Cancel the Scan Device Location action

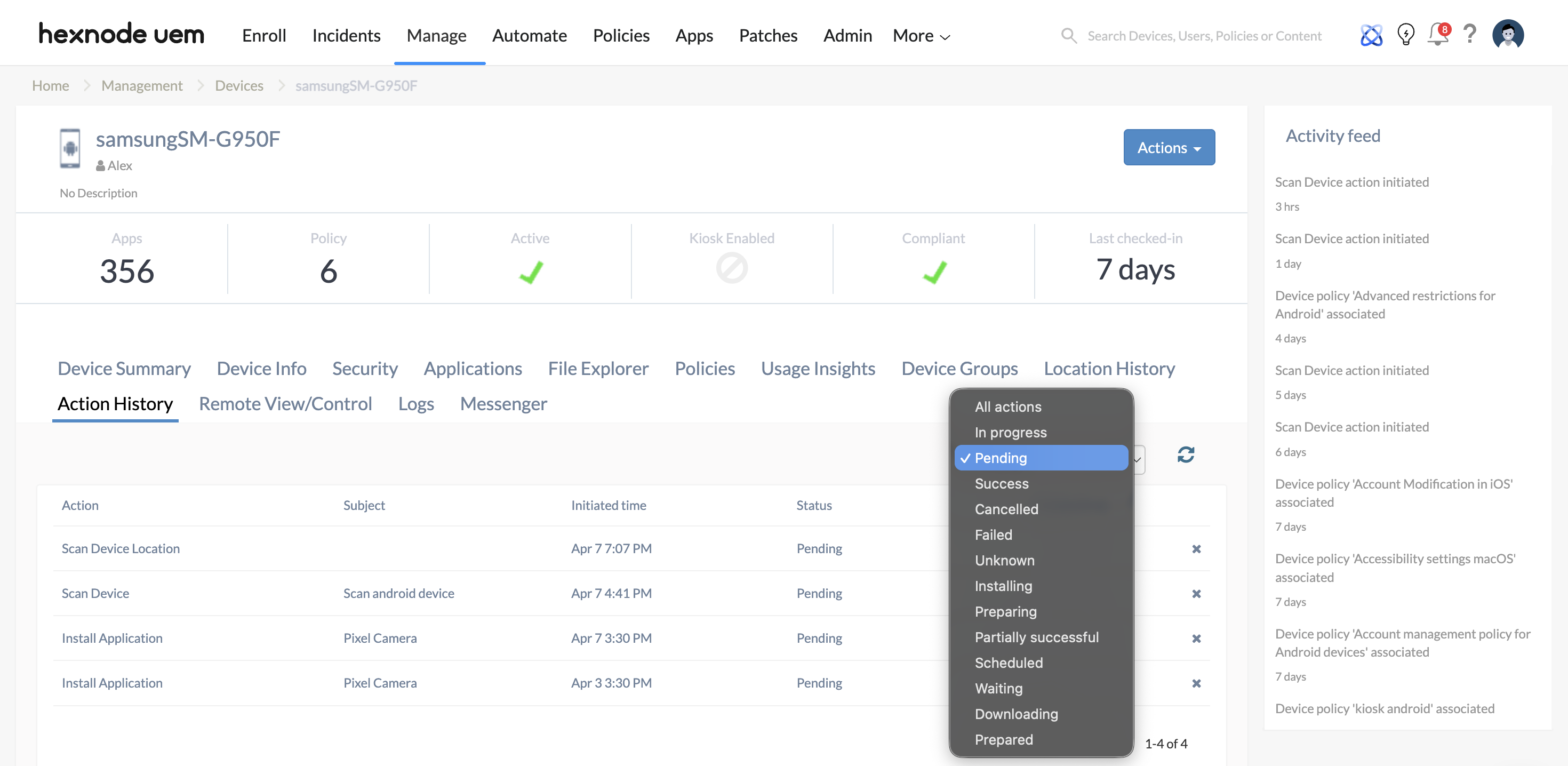1196,549
